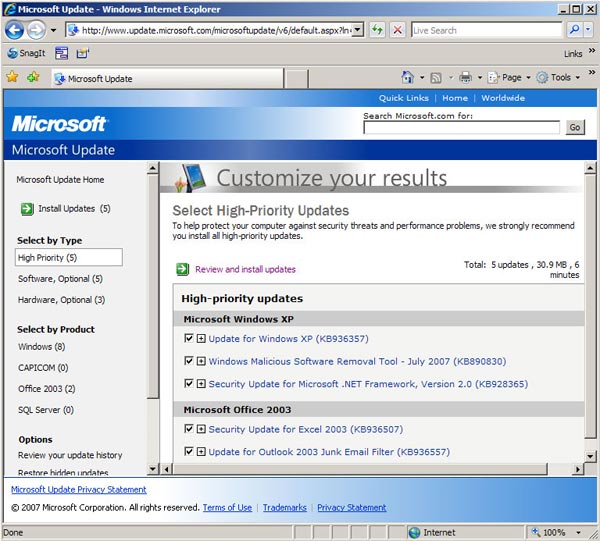Expand details for Outlook Junk Email Filter update
600x541 pixels.
point(201,452)
